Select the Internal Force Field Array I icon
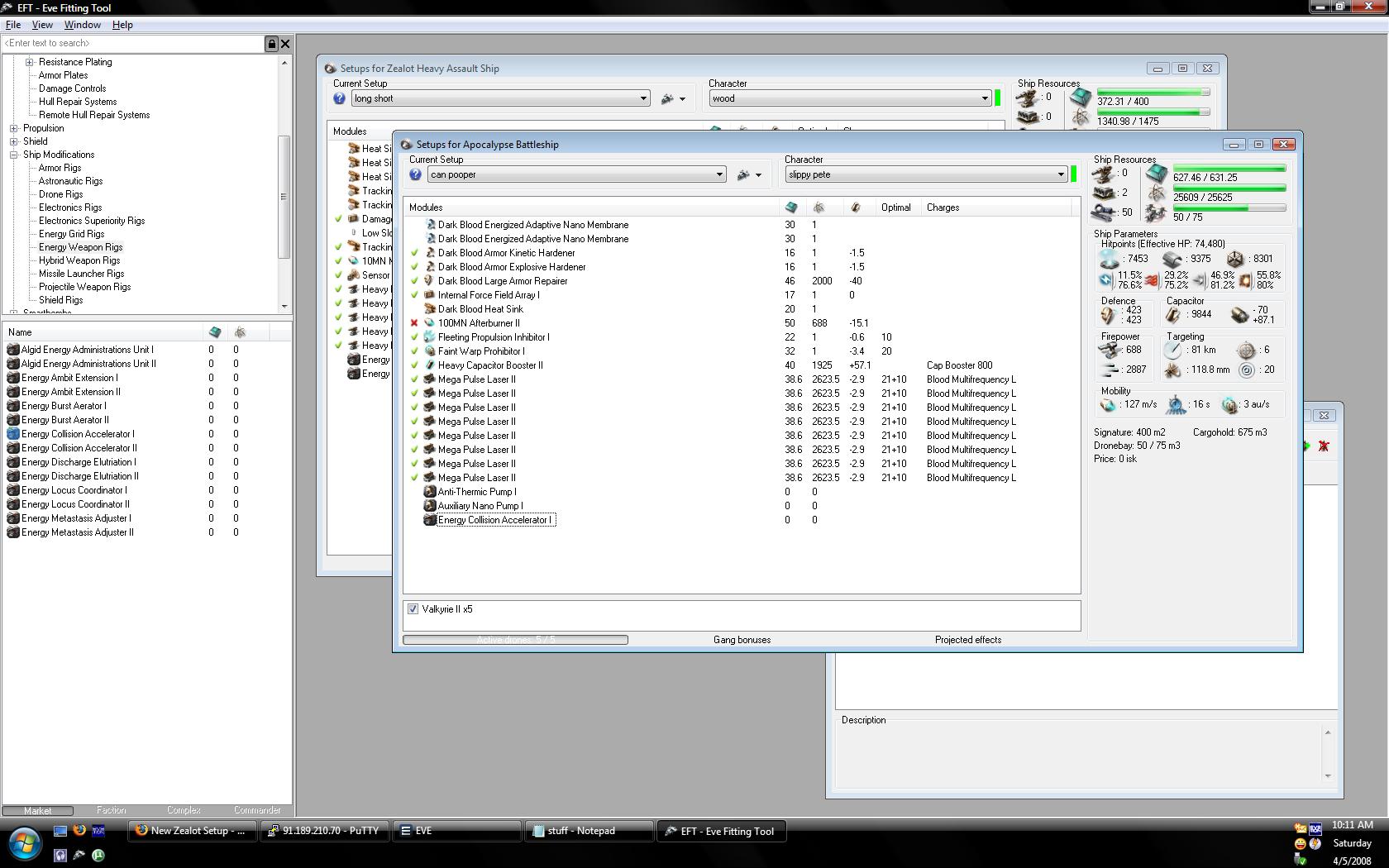Image resolution: width=1389 pixels, height=868 pixels. (429, 295)
